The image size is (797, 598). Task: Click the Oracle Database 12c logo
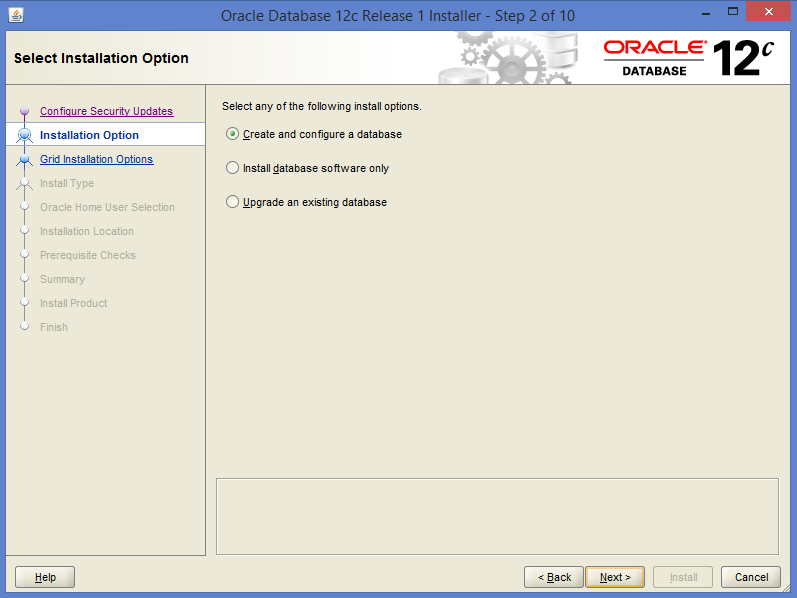tap(689, 58)
